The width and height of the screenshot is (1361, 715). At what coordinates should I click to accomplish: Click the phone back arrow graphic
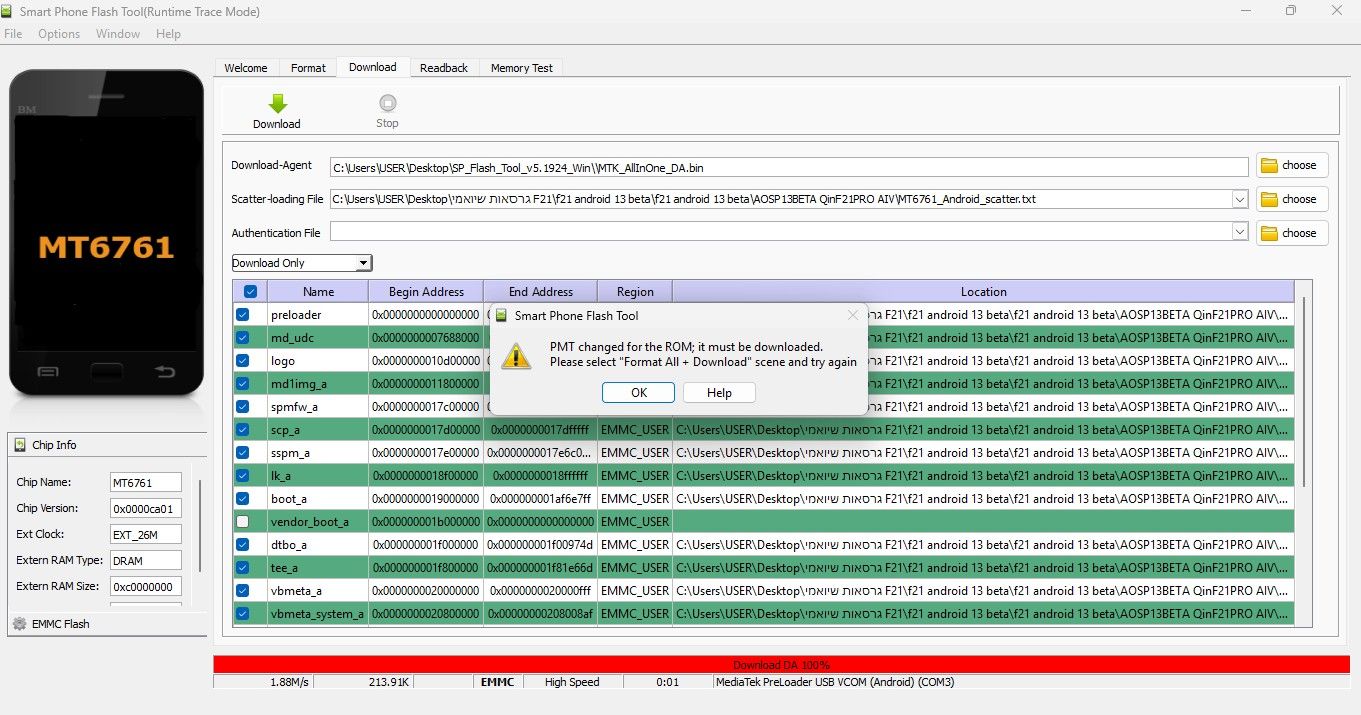pos(165,372)
